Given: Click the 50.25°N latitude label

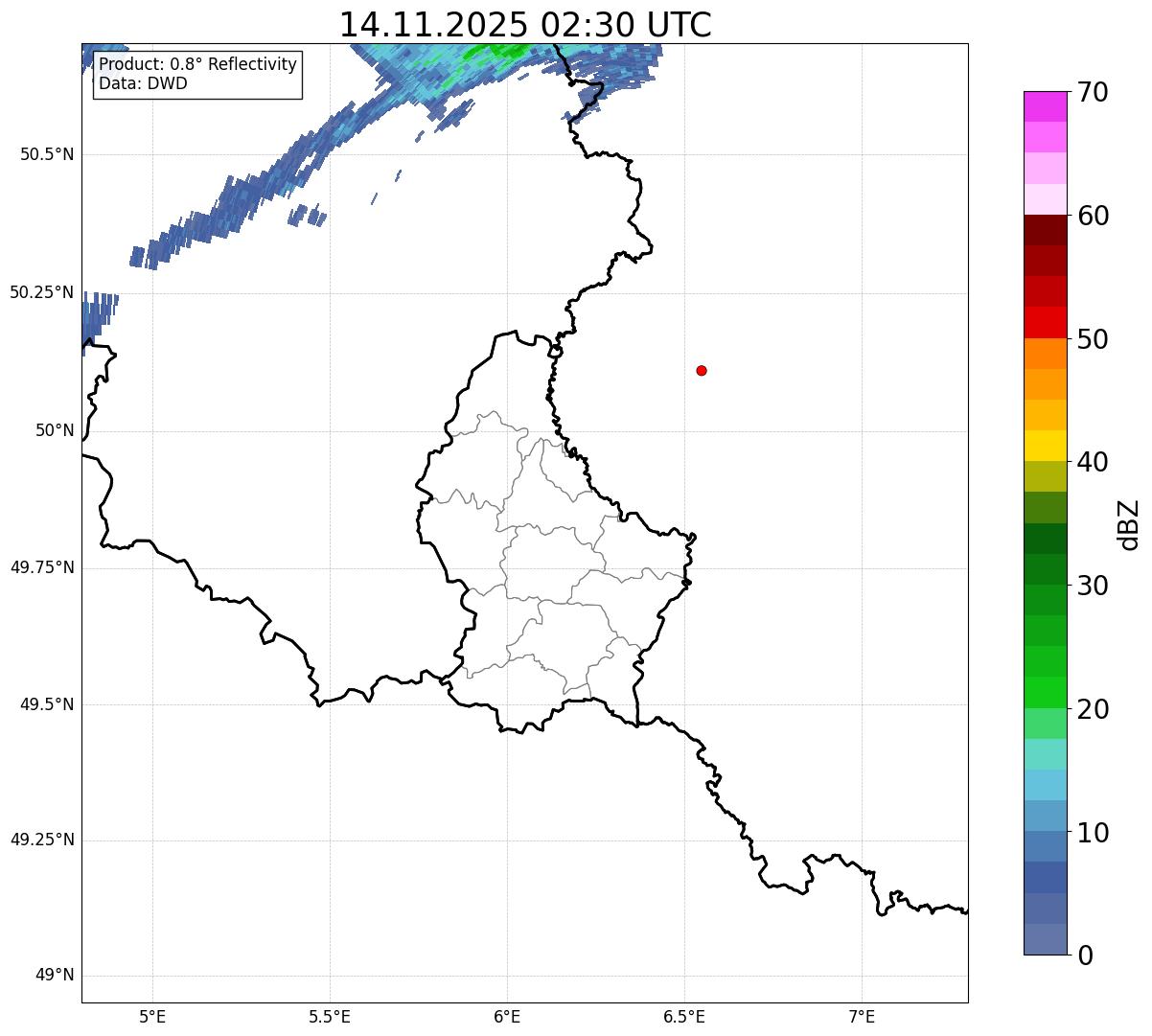Looking at the screenshot, I should (42, 292).
